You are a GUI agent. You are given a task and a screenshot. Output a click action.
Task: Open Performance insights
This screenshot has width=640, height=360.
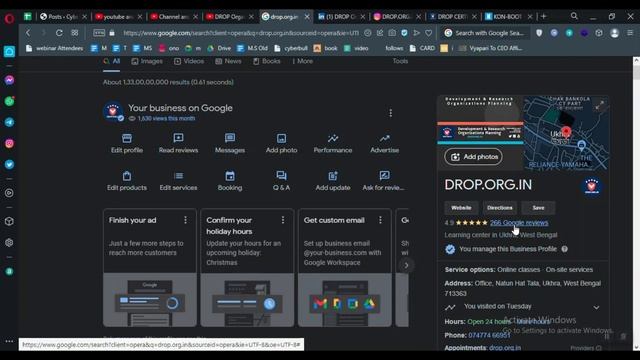click(333, 143)
